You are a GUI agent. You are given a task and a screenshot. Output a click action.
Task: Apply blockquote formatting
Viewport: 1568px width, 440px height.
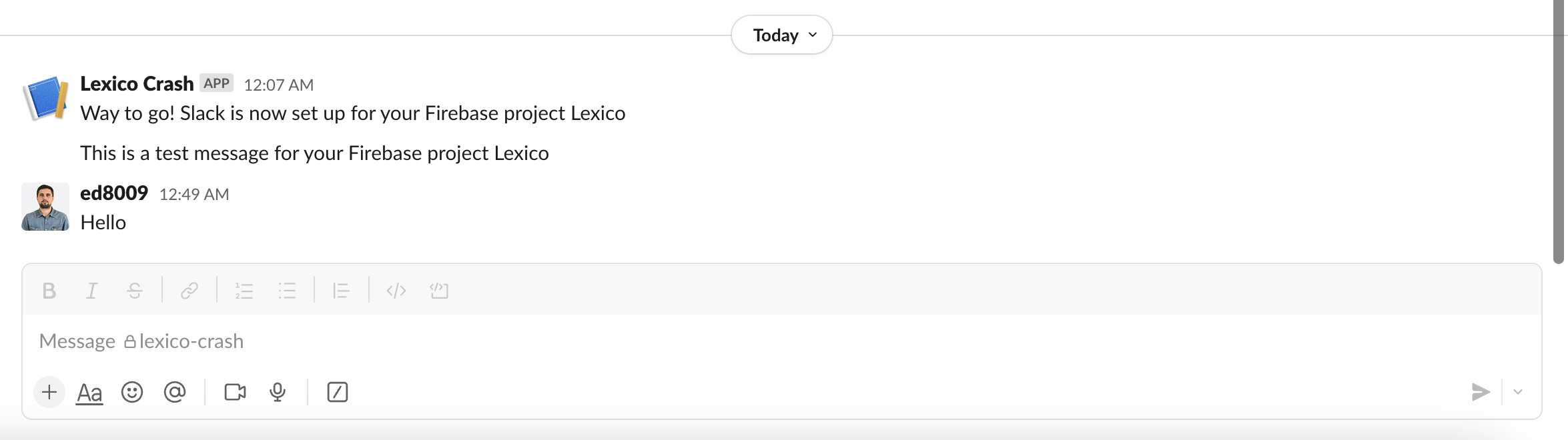point(341,291)
